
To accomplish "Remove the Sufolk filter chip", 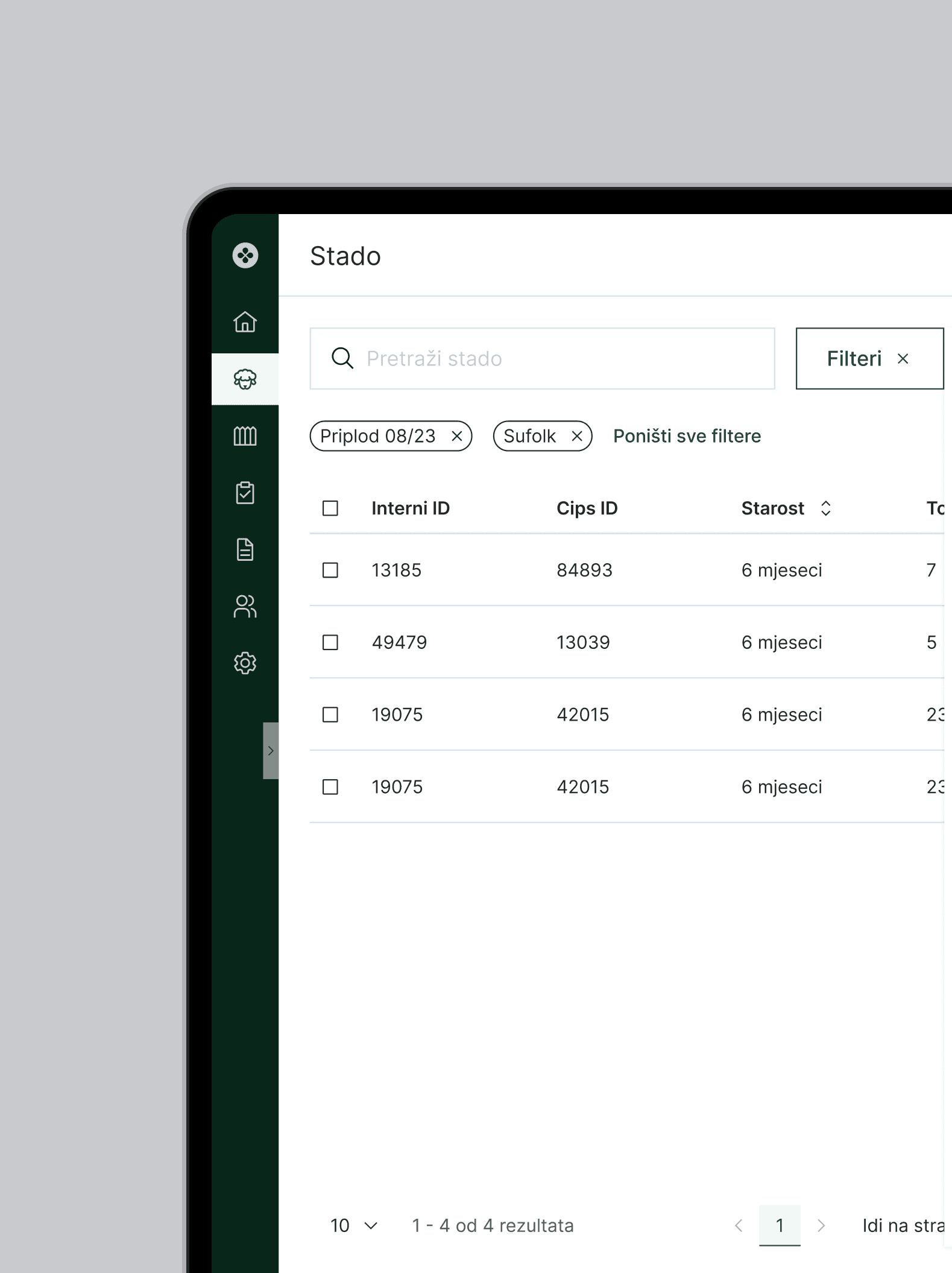I will (577, 436).
